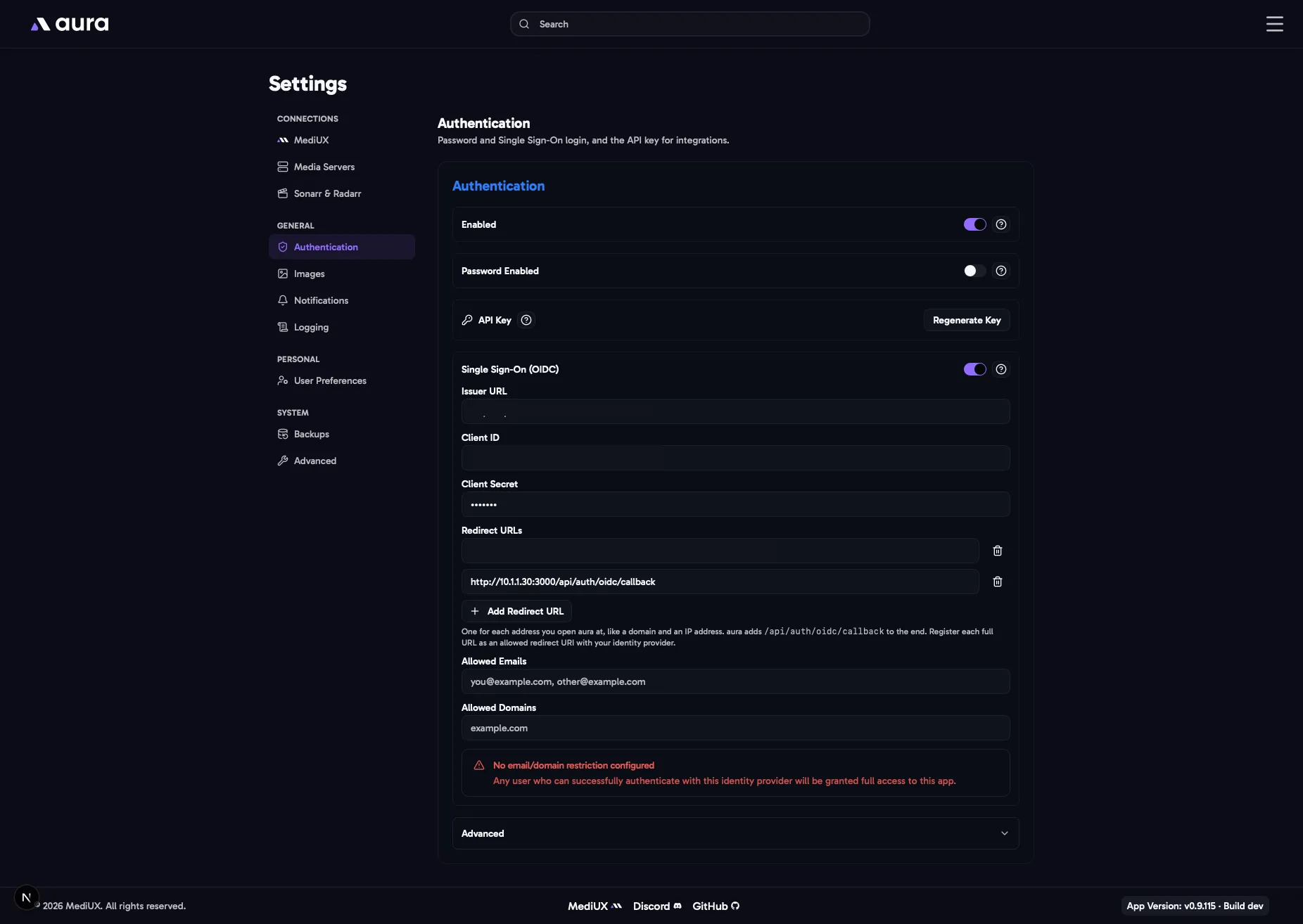
Task: Click App Version badge in footer
Action: [1195, 906]
